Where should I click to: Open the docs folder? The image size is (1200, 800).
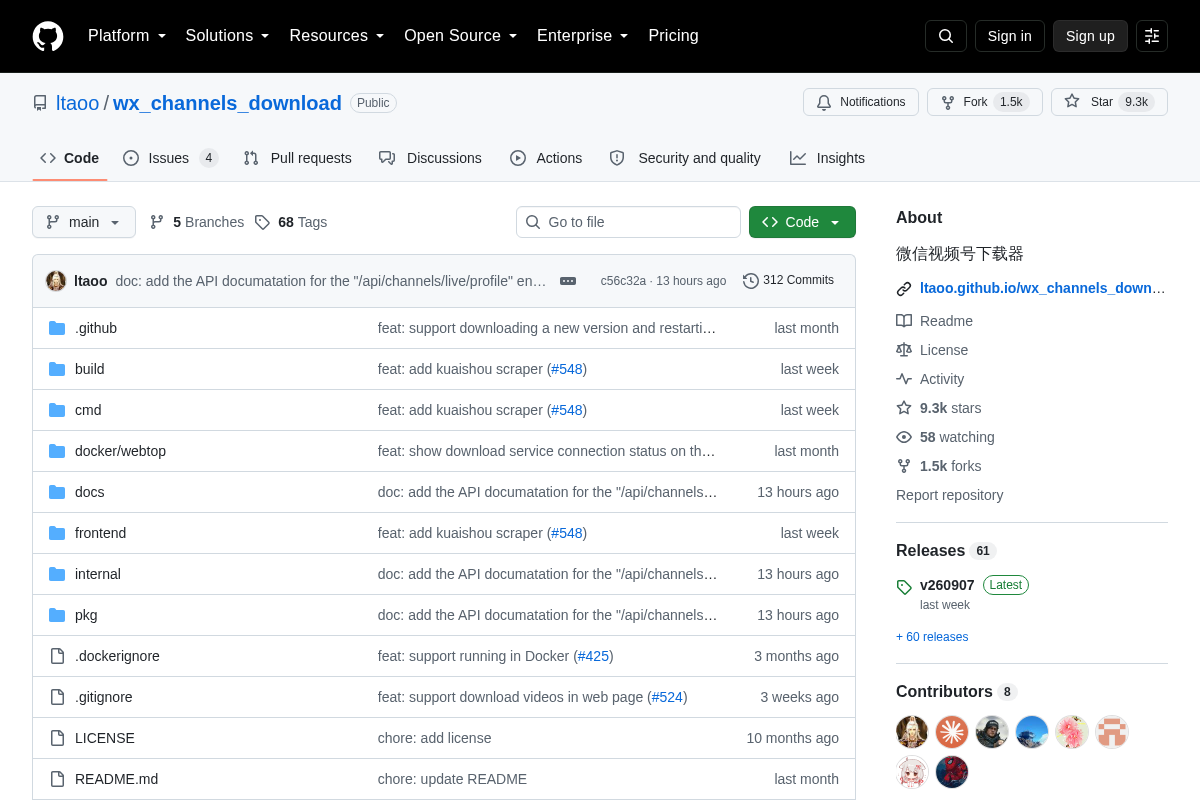pos(90,492)
